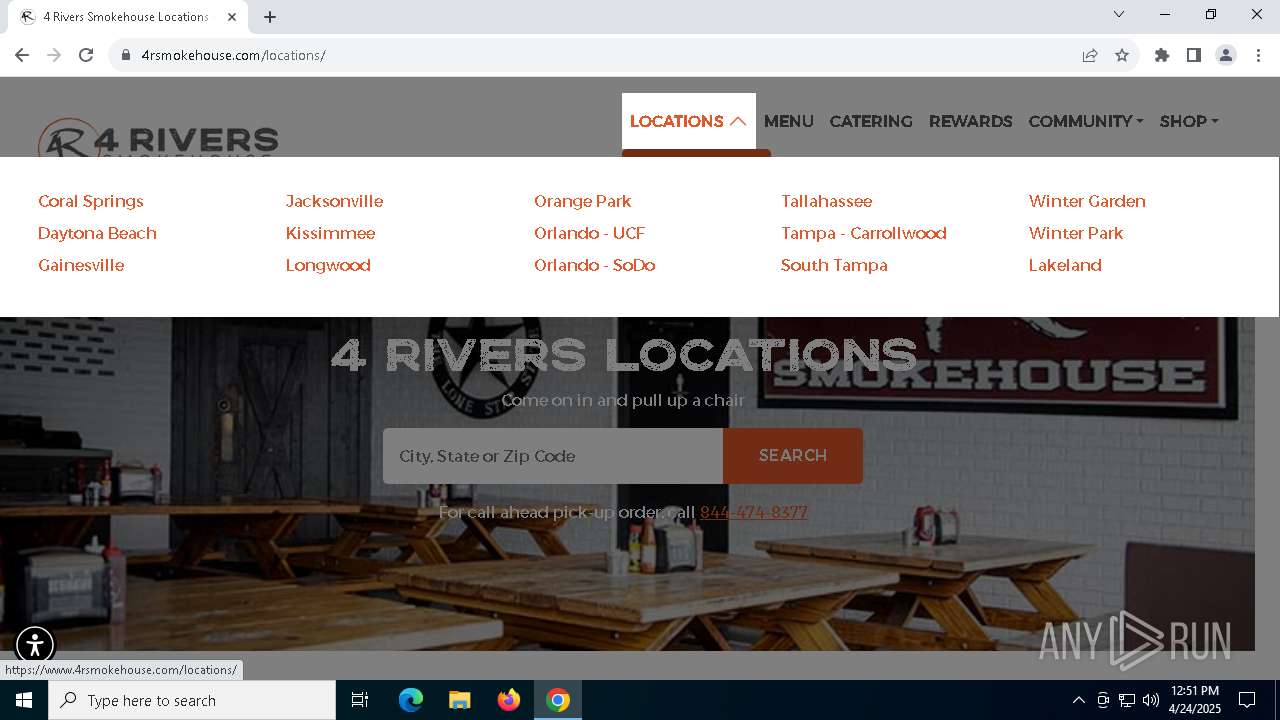Screen dimensions: 1280x720
Task: Toggle Chrome side panel icon
Action: tap(1194, 55)
